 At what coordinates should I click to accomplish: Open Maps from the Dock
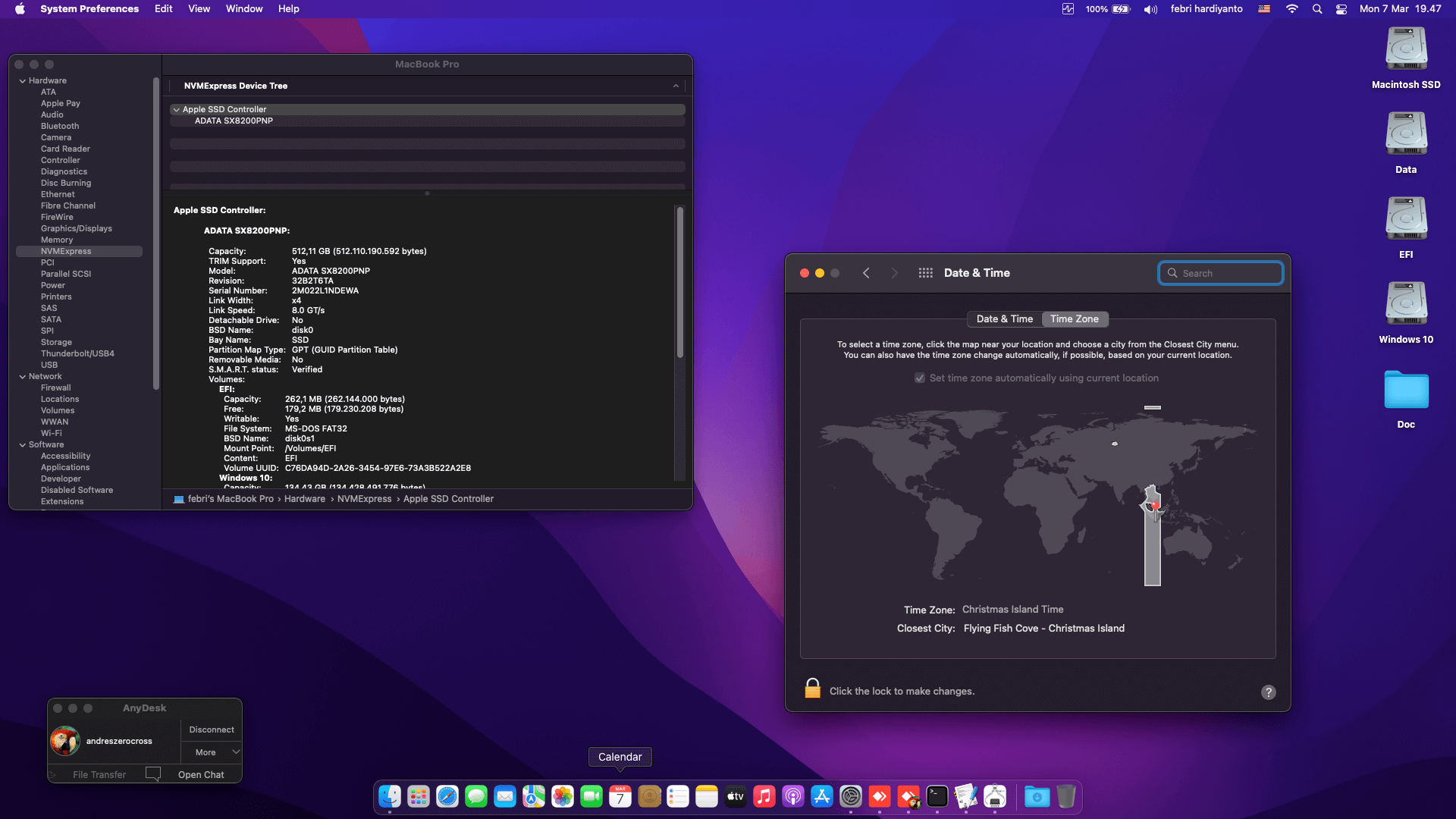click(534, 796)
